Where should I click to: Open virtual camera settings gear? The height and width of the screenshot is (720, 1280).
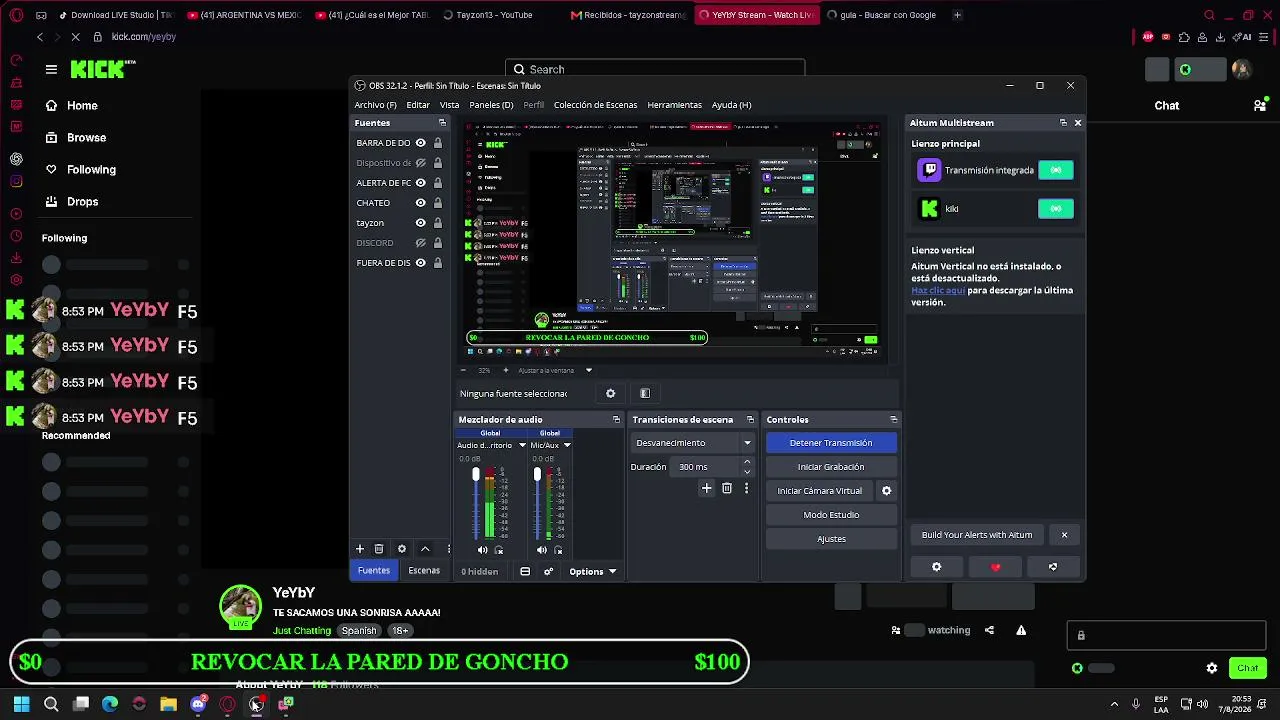click(x=886, y=491)
